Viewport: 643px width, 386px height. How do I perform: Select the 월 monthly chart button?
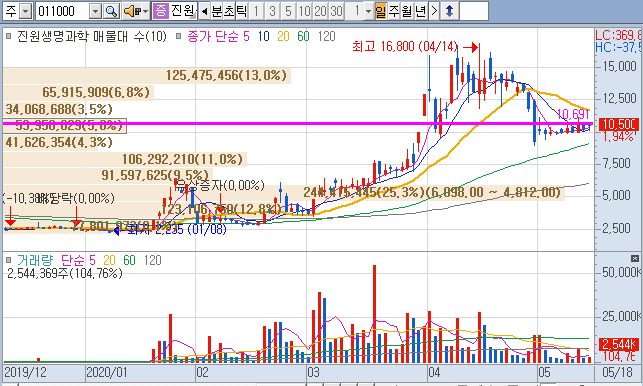[406, 11]
